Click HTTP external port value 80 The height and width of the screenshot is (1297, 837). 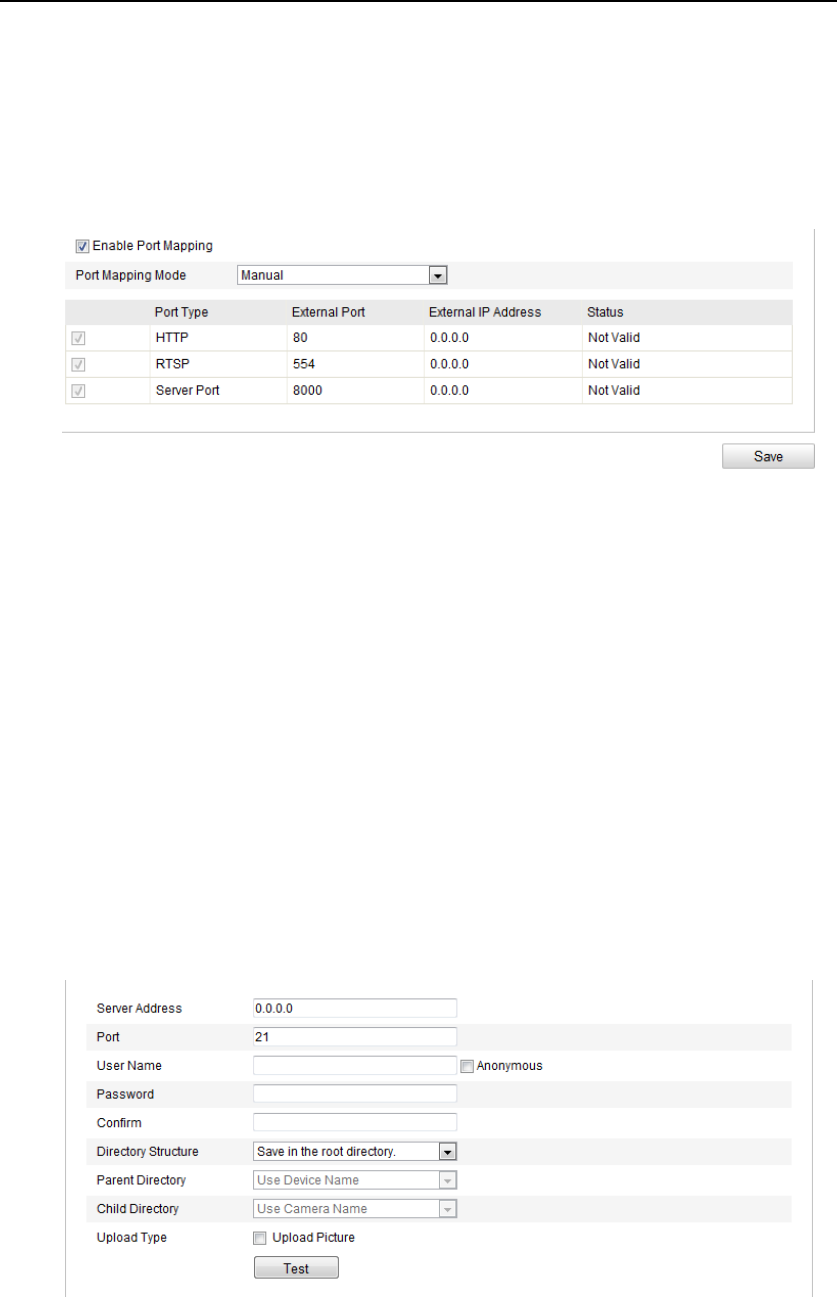click(x=299, y=338)
